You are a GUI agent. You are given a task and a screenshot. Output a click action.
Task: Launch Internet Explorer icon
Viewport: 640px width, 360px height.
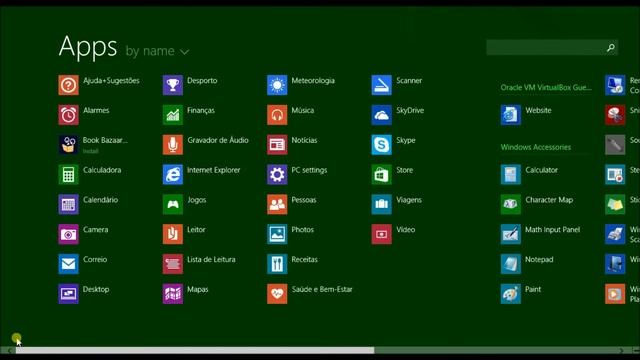point(173,174)
